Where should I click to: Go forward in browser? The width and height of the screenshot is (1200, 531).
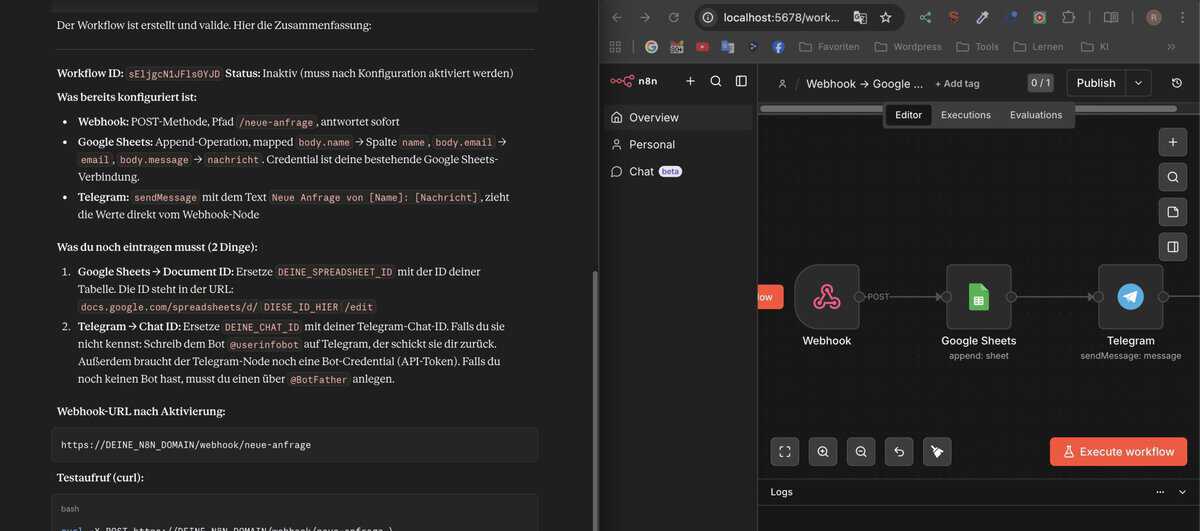tap(645, 17)
